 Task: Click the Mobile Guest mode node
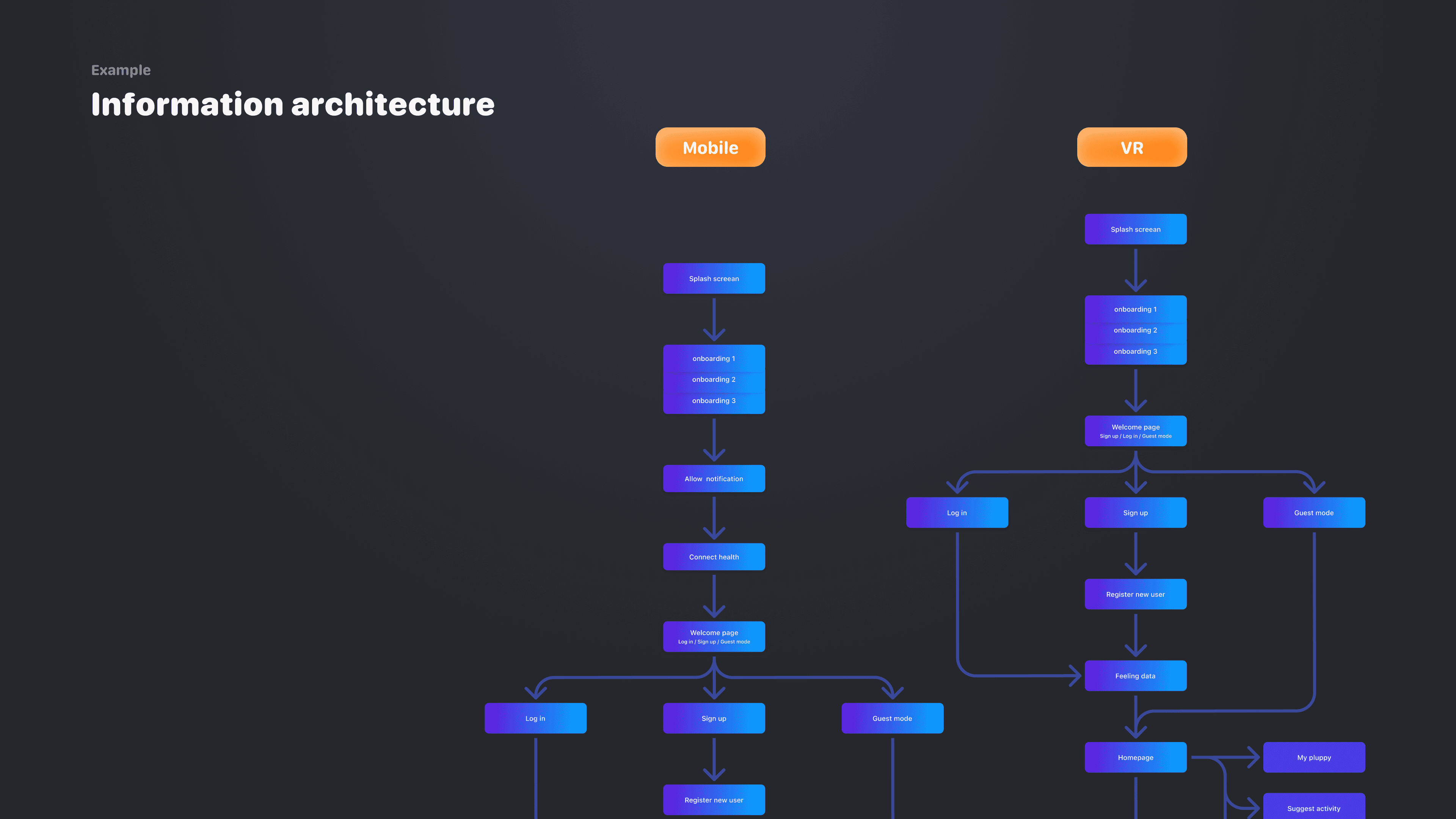[892, 719]
